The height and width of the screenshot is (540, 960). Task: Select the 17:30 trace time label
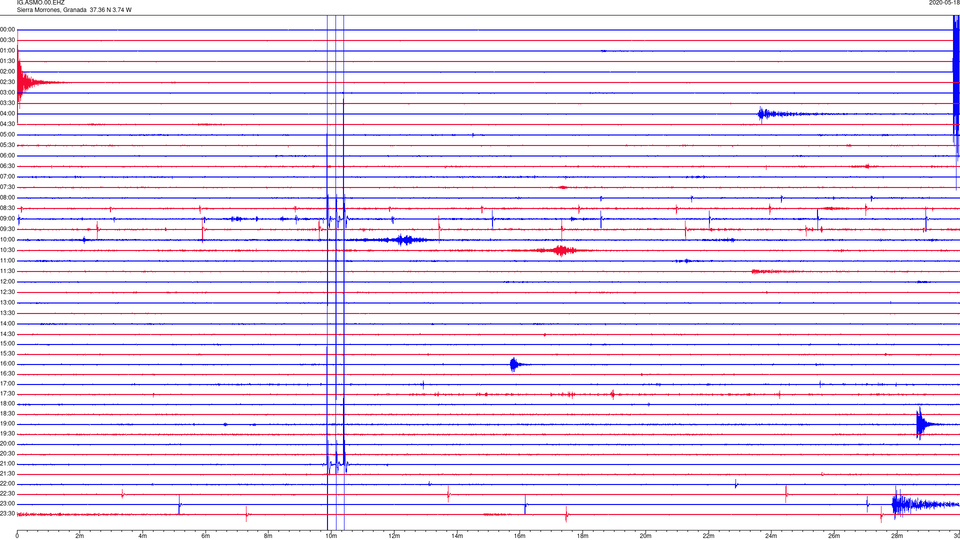click(x=7, y=394)
